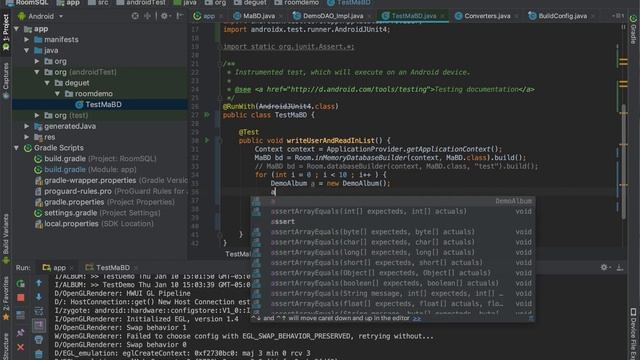Choose assertArrayEquals(byte[] expecteds...) completion
The width and height of the screenshot is (640, 360).
pos(393,232)
